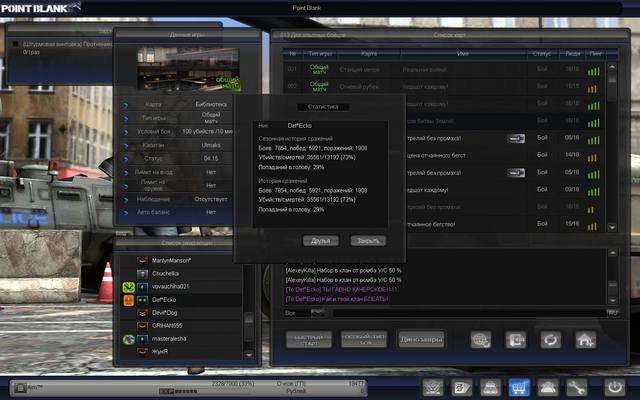Image resolution: width=640 pixels, height=400 pixels.
Task: Click the room list scroll-down arrow
Action: [x=611, y=227]
